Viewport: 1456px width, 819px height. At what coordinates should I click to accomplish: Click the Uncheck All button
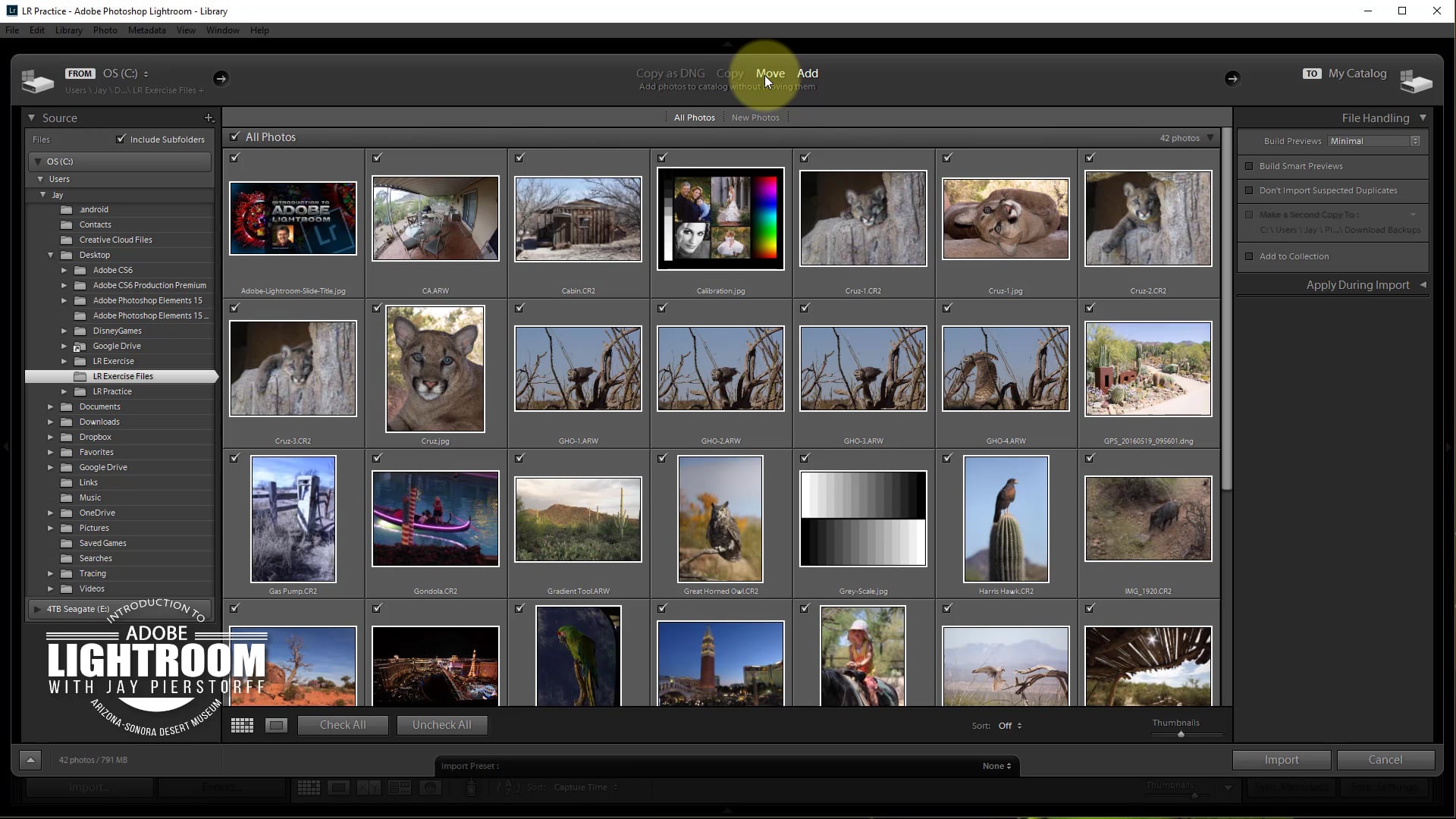click(441, 726)
